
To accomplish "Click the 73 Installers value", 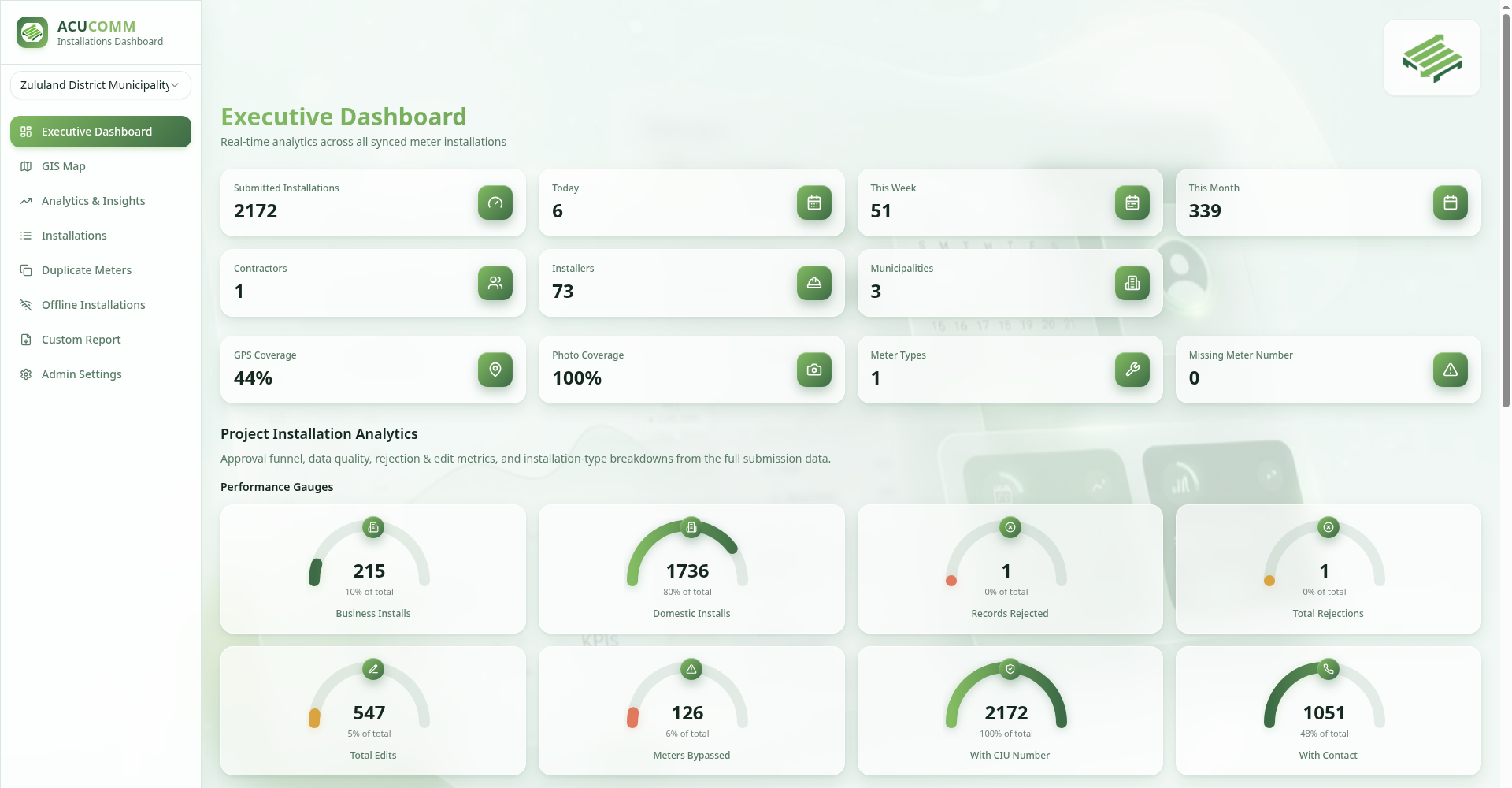I will [x=563, y=292].
